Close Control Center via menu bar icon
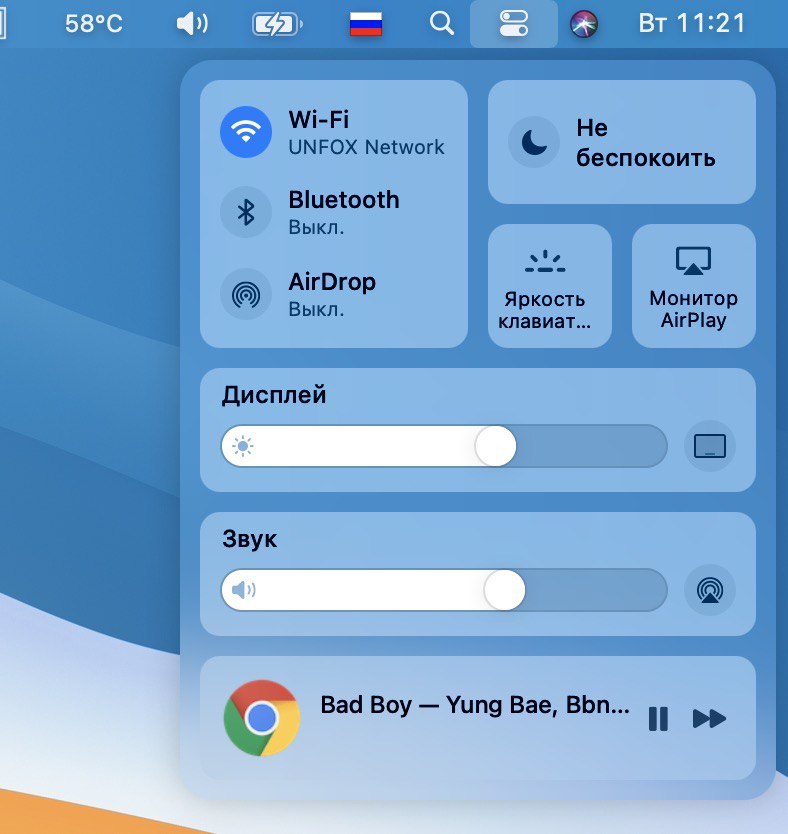The width and height of the screenshot is (788, 834). 514,24
